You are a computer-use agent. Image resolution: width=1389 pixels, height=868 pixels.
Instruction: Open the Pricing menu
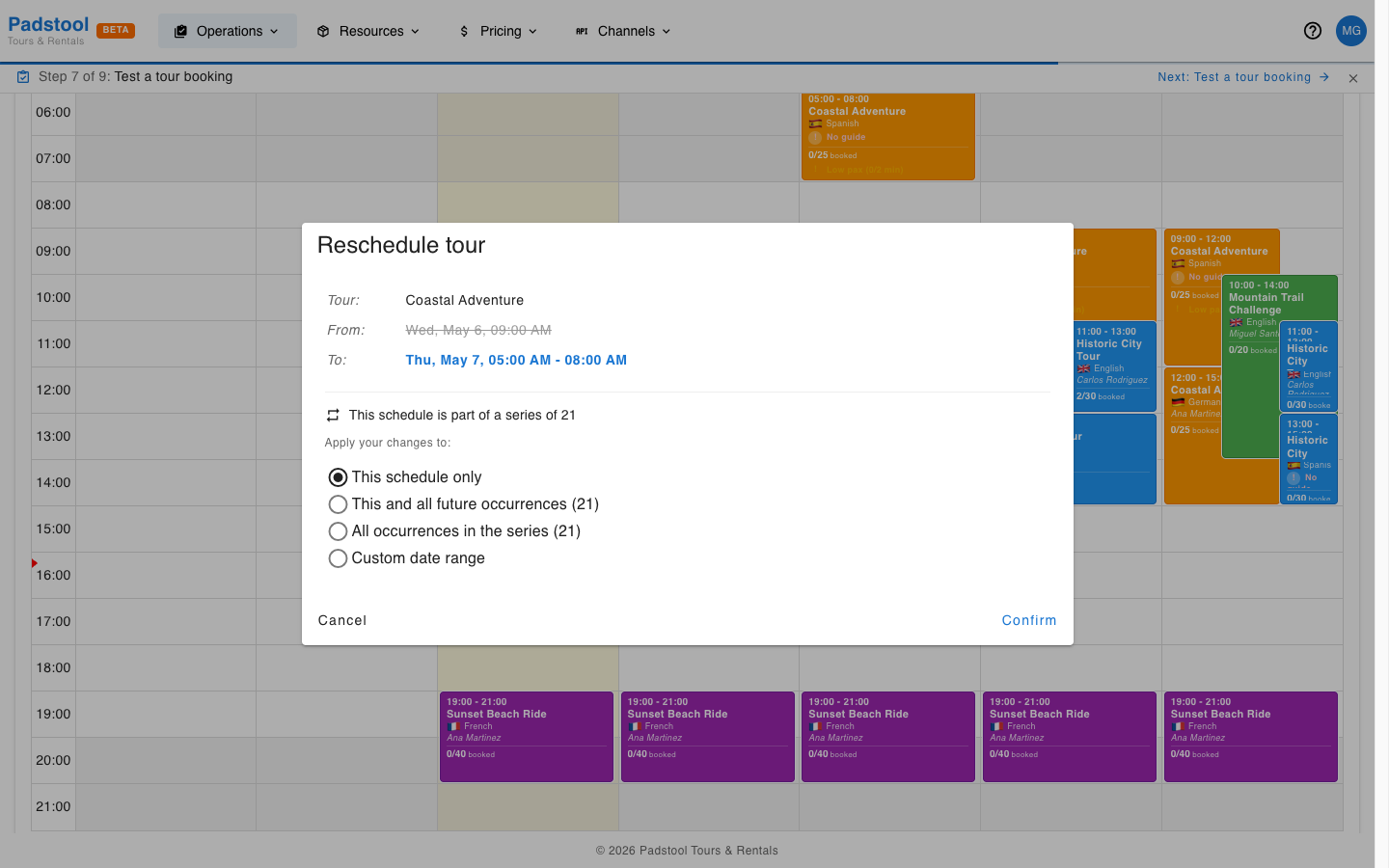pyautogui.click(x=499, y=31)
